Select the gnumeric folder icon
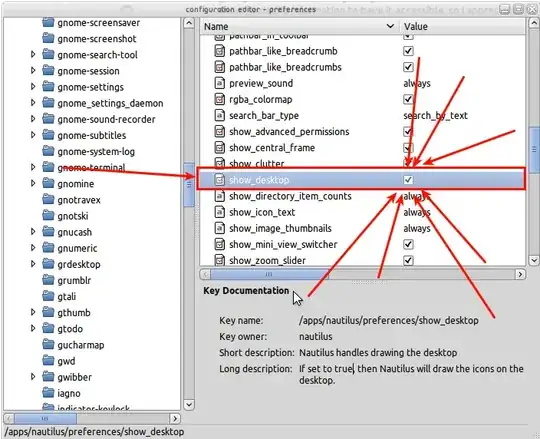The height and width of the screenshot is (439, 540). 48,248
